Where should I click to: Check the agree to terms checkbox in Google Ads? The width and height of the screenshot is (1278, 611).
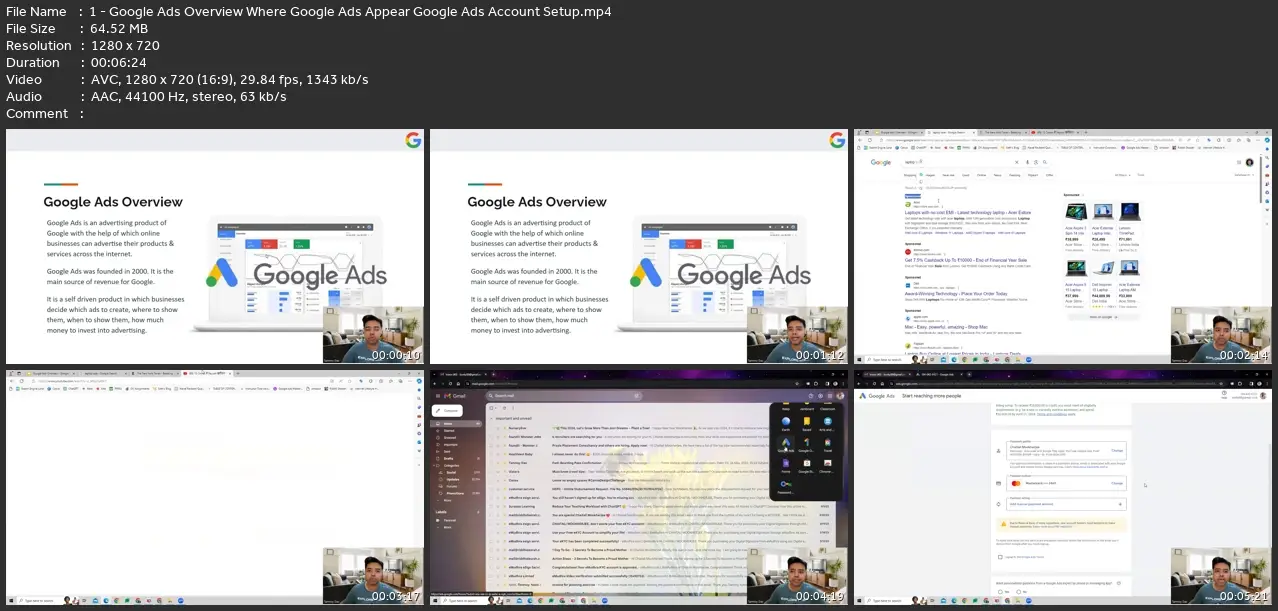pos(1000,557)
